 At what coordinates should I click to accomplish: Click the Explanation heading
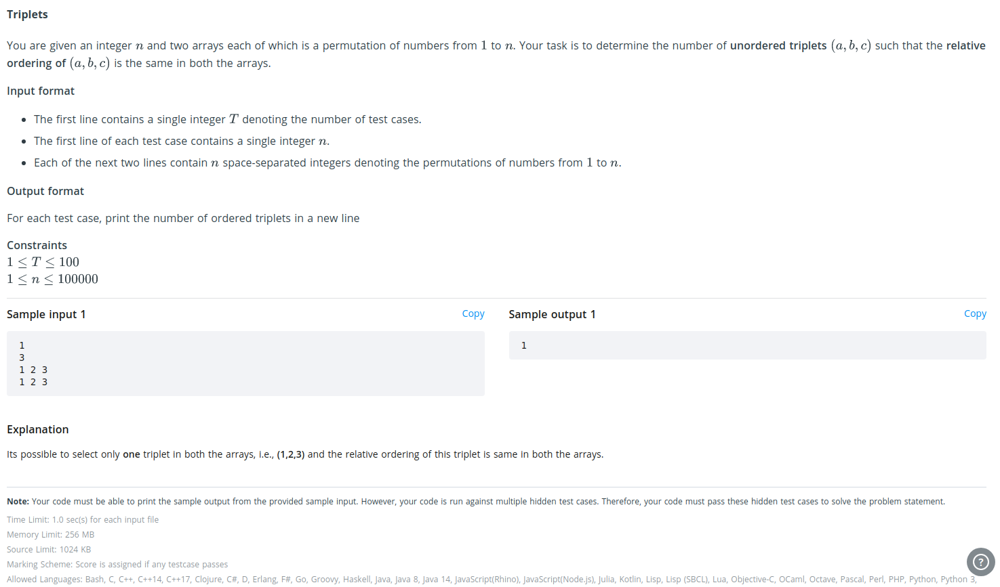pyautogui.click(x=38, y=429)
